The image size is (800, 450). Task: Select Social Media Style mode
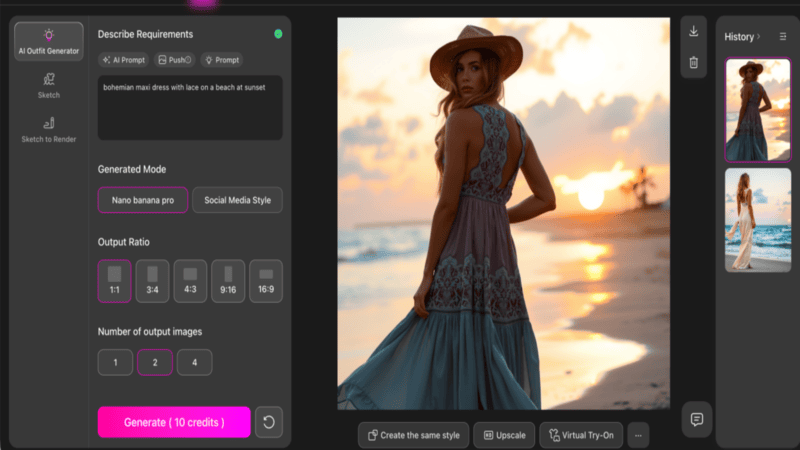coord(237,200)
